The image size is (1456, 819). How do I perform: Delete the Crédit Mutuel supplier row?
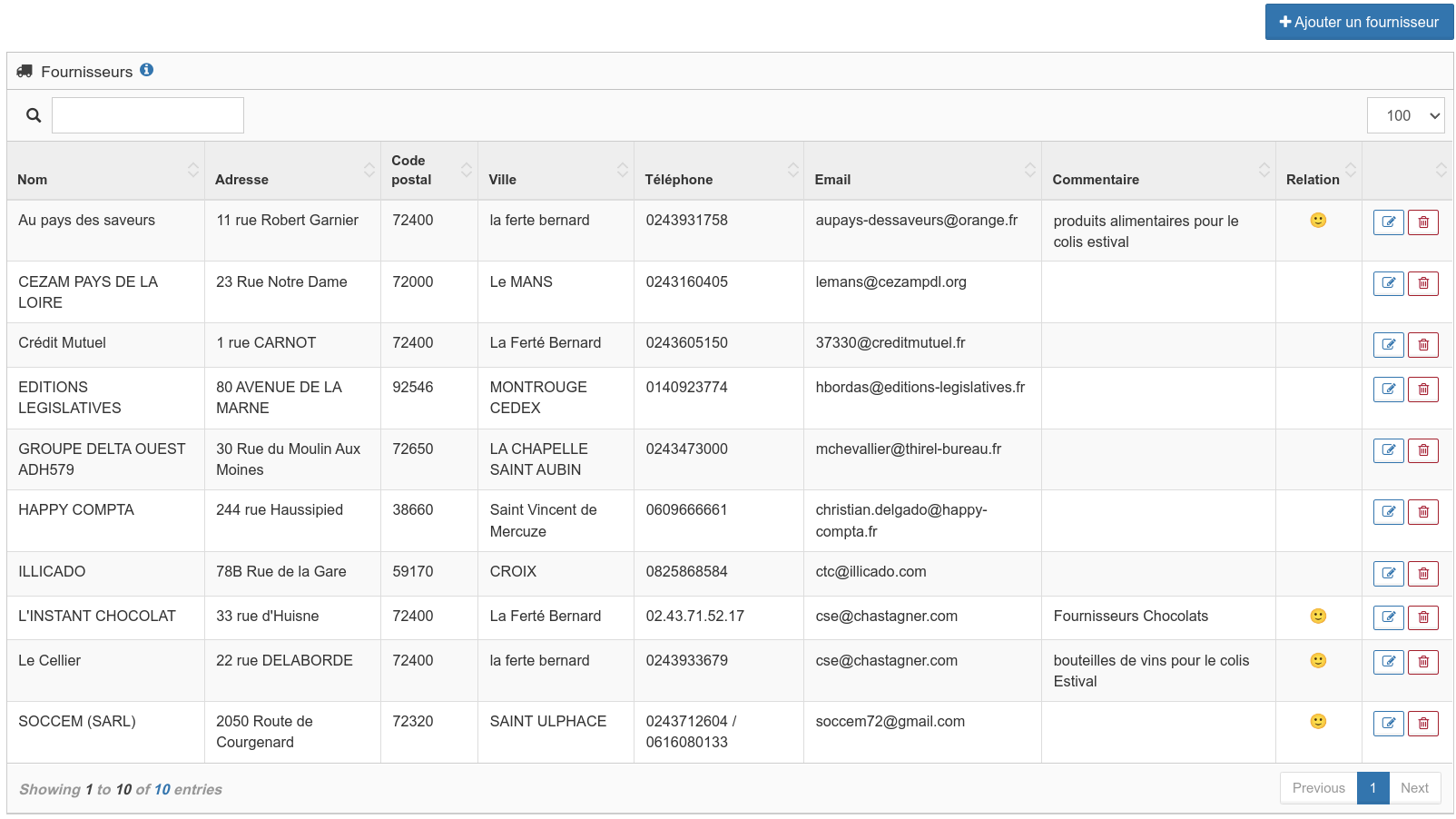(x=1422, y=345)
